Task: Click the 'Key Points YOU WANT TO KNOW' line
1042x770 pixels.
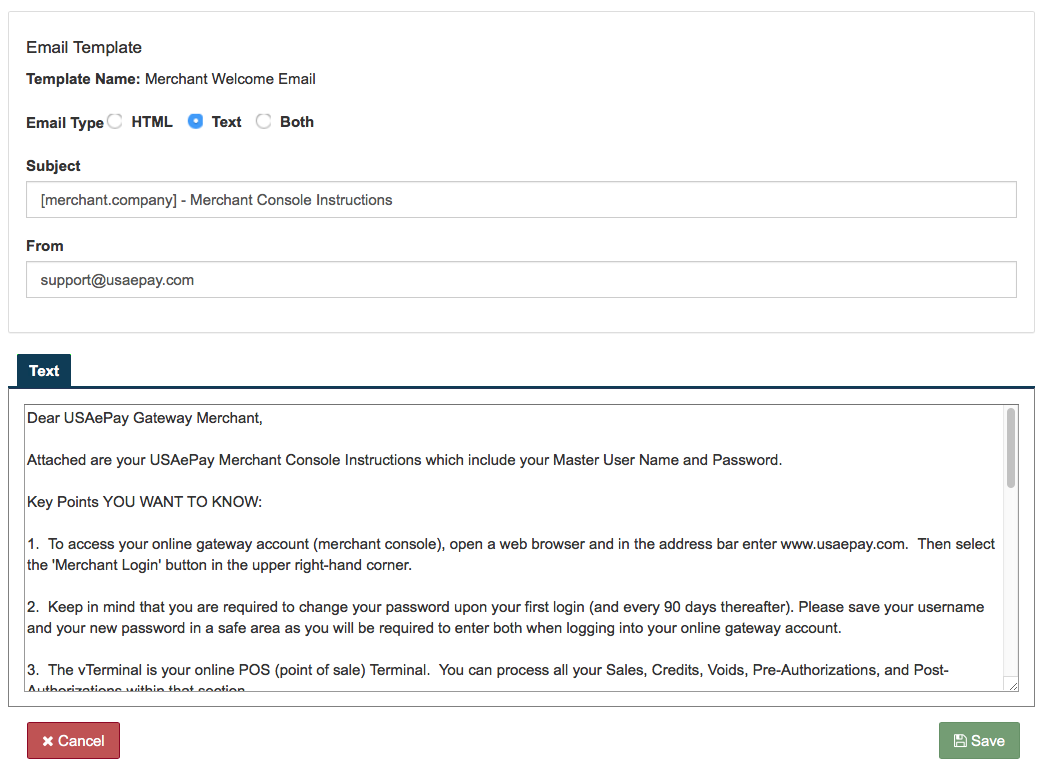Action: (x=144, y=502)
